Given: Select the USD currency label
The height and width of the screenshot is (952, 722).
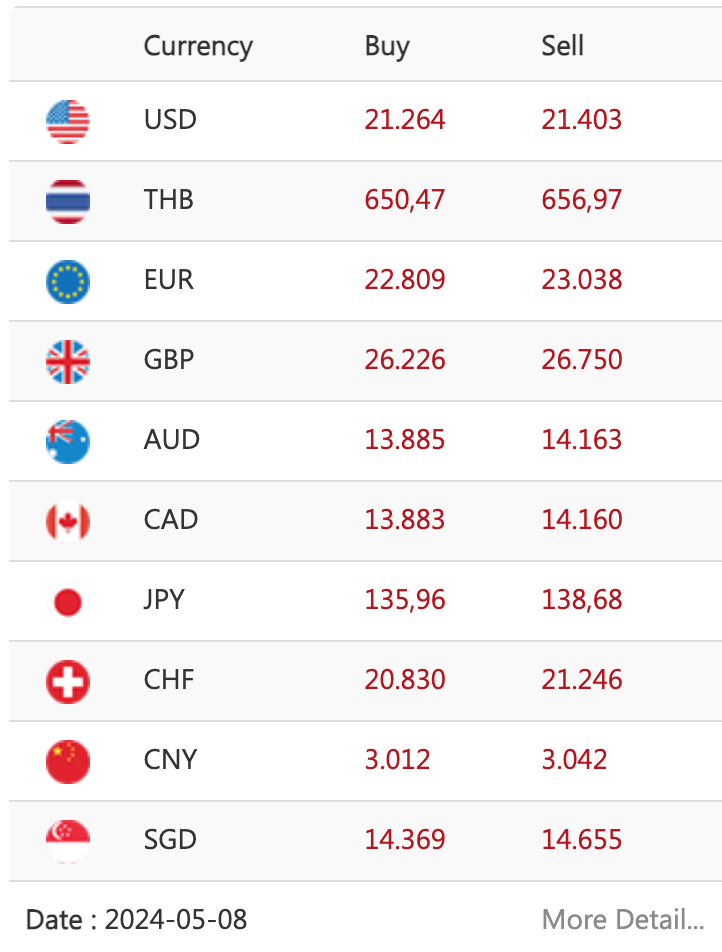Looking at the screenshot, I should coord(170,120).
